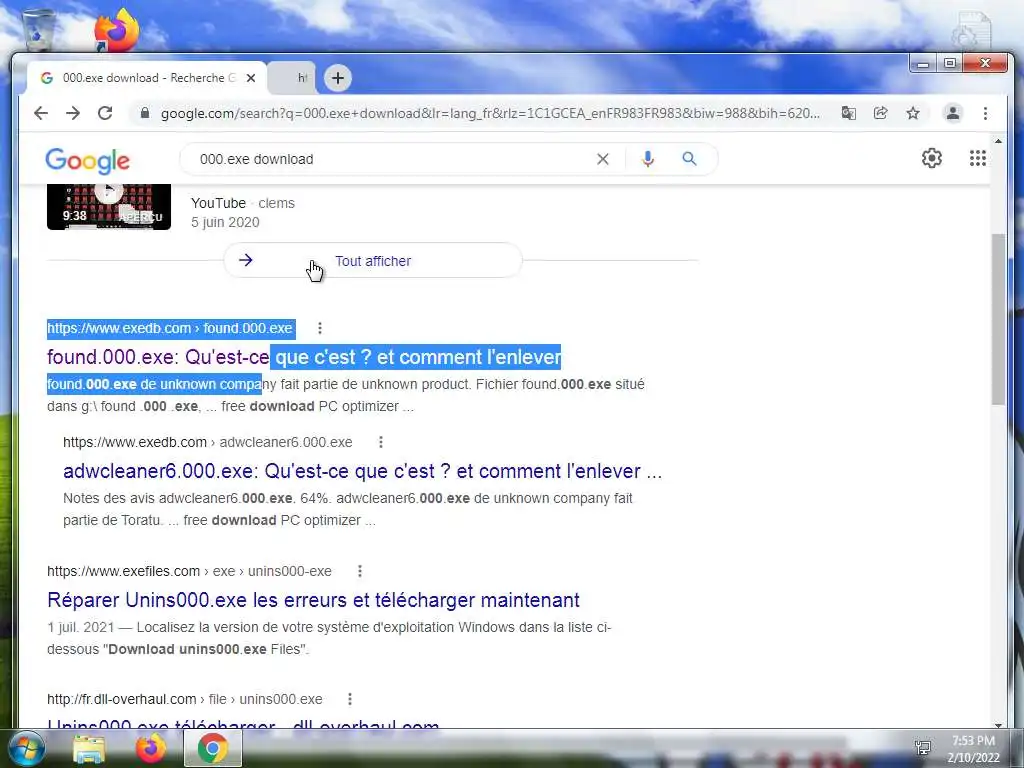Click the share page icon
Image resolution: width=1024 pixels, height=768 pixels.
880,113
